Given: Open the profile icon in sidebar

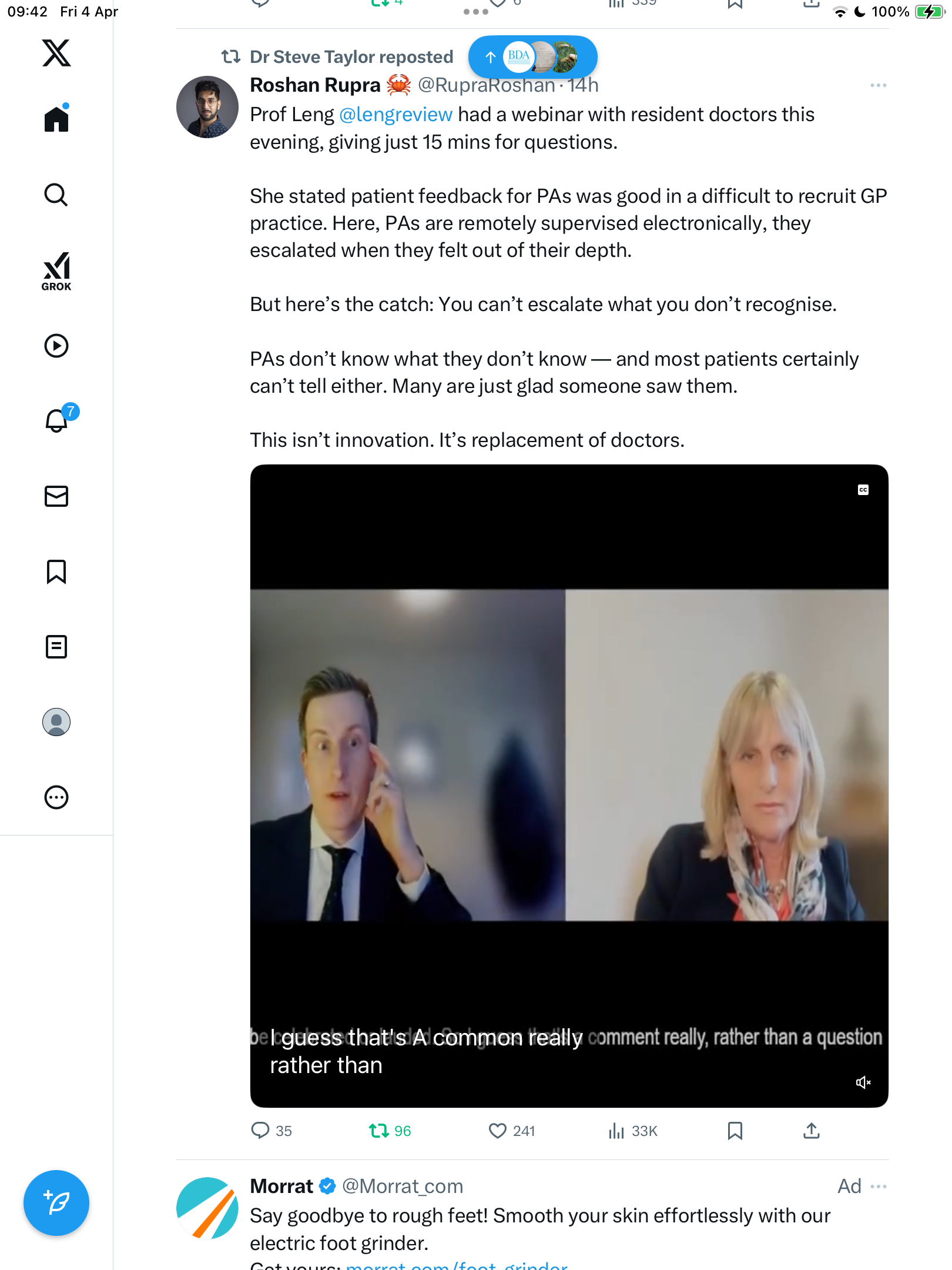Looking at the screenshot, I should pyautogui.click(x=56, y=722).
